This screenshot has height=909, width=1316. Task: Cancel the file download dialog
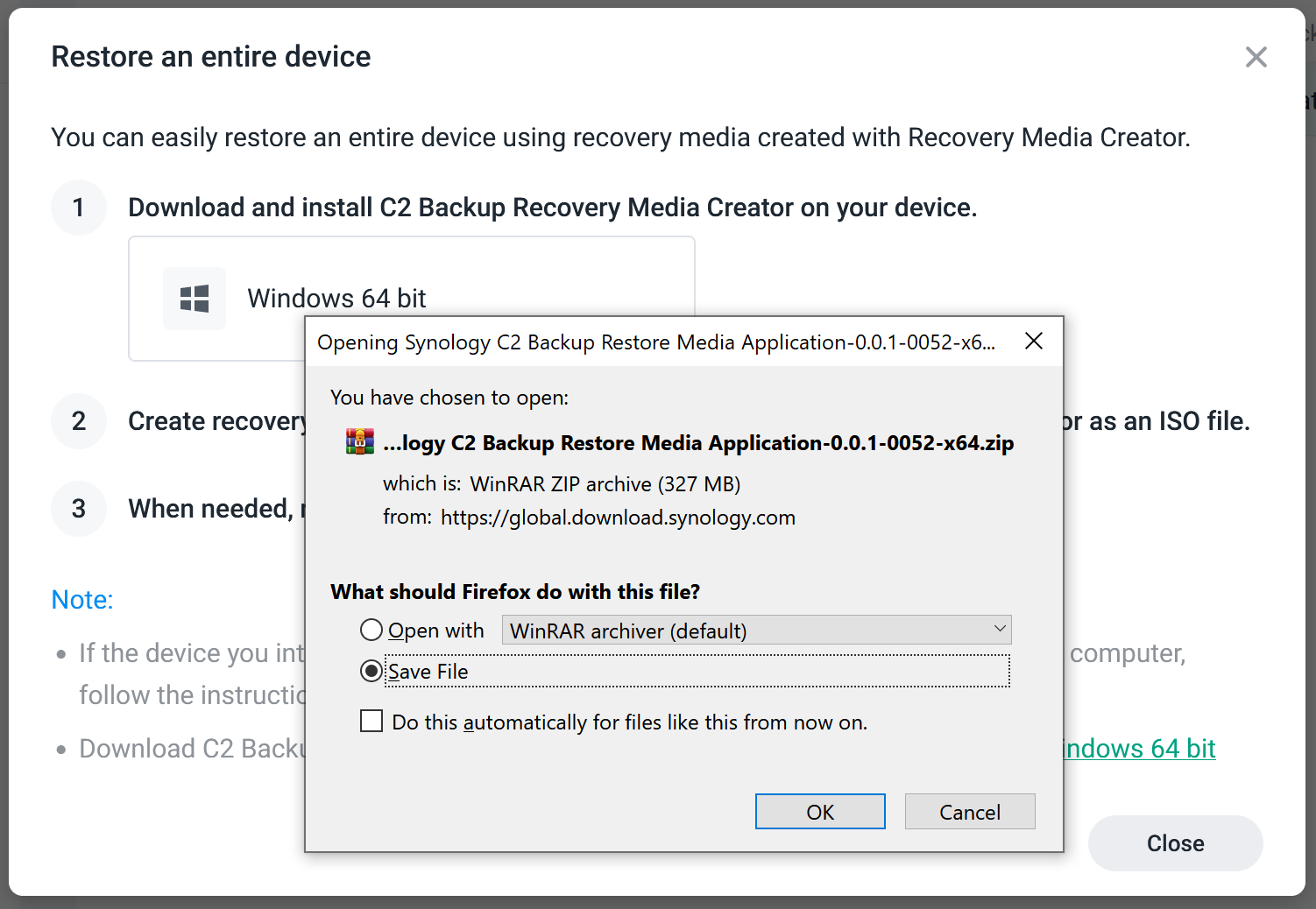pos(970,812)
